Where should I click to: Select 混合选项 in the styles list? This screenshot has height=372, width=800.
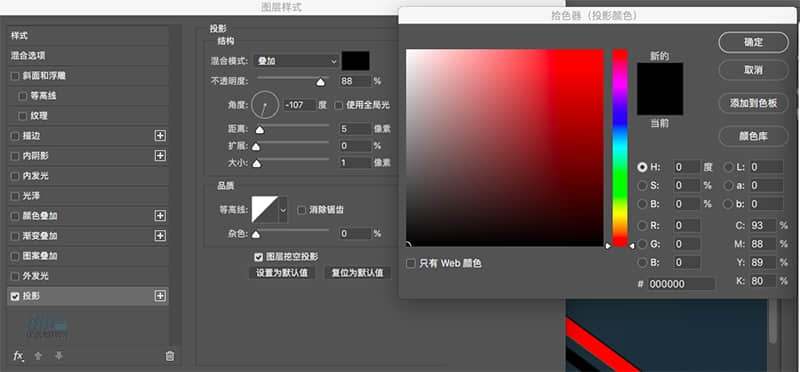(x=88, y=56)
